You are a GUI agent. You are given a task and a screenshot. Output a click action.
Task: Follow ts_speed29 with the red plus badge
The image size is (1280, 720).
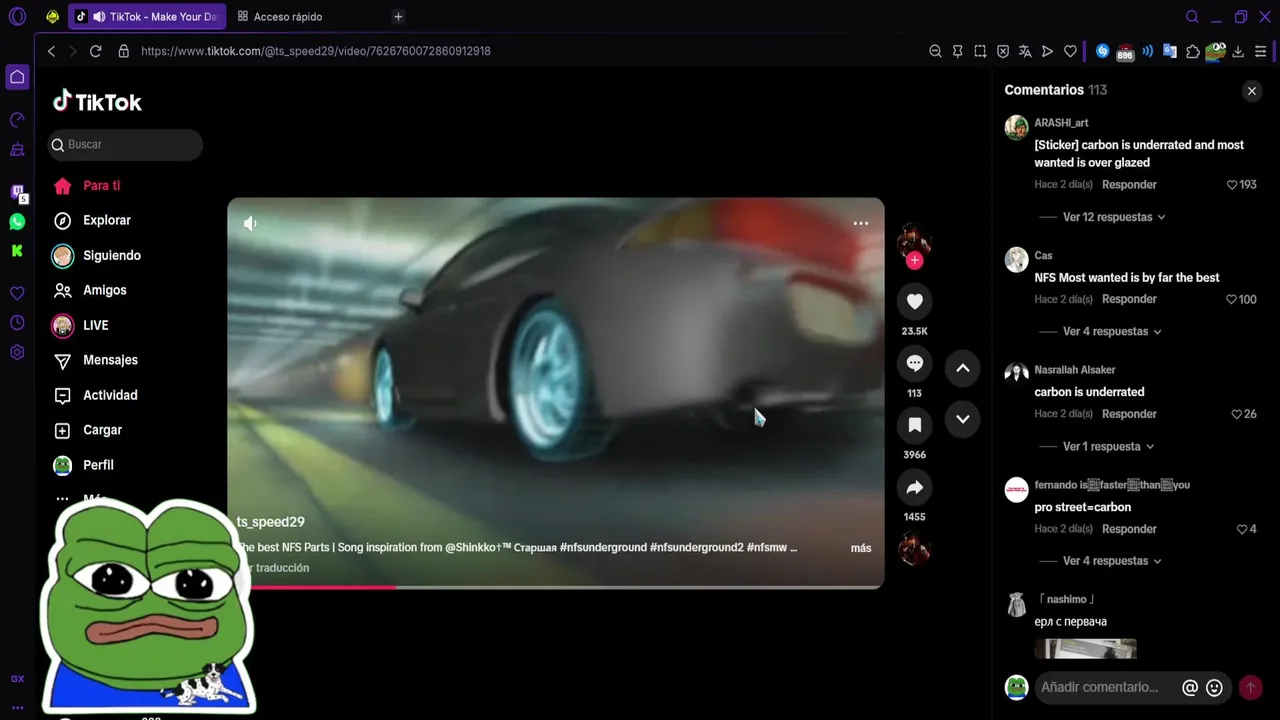coord(914,260)
